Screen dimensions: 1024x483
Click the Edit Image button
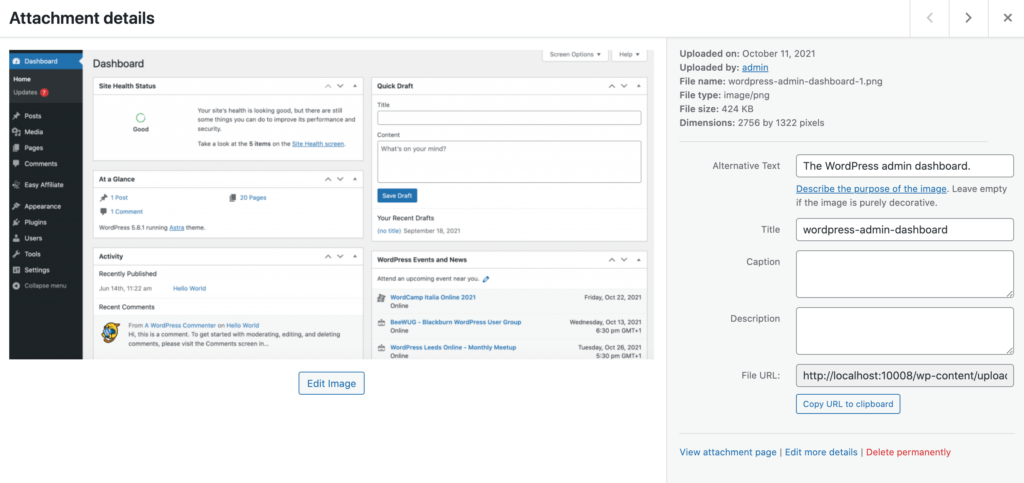coord(331,383)
